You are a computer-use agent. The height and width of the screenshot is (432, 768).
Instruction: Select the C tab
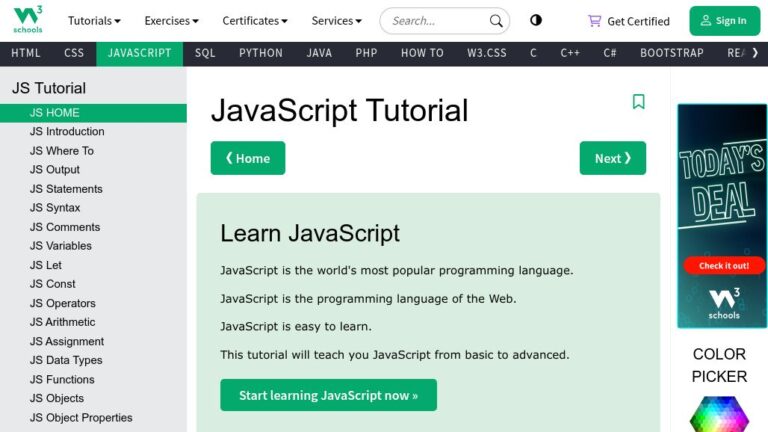click(x=533, y=53)
